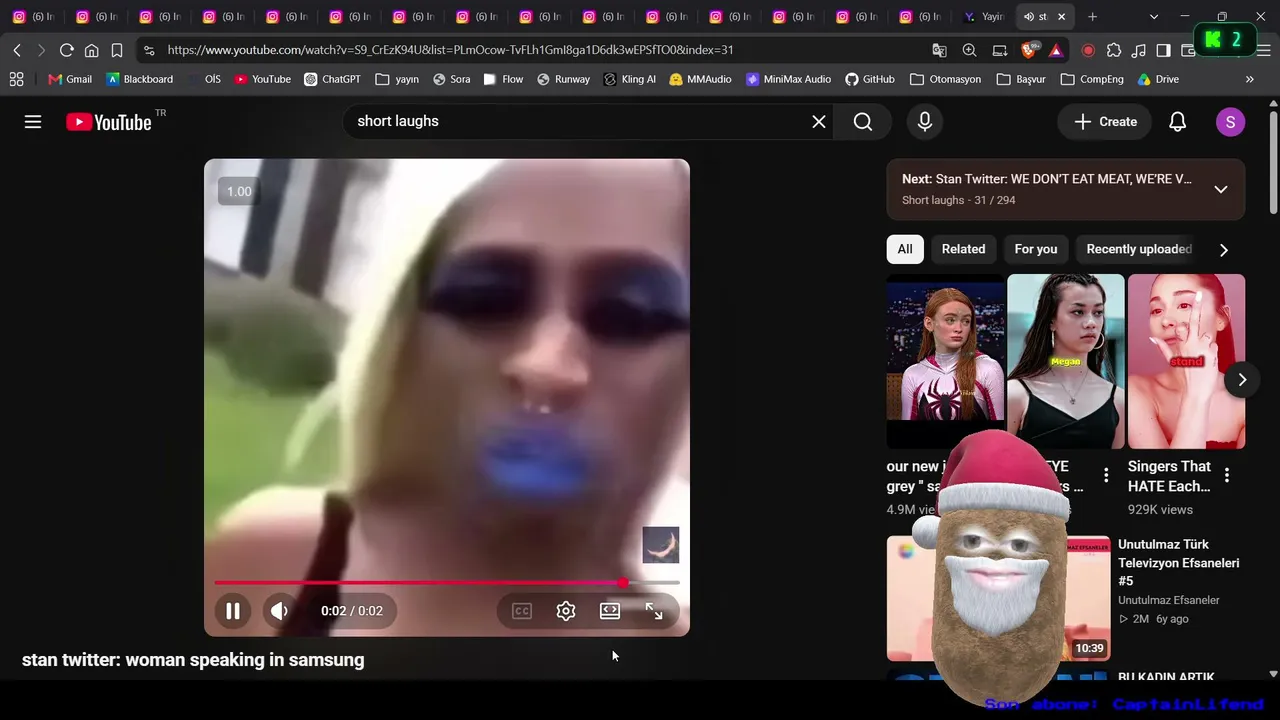The width and height of the screenshot is (1280, 720).
Task: Mute the video volume
Action: point(279,611)
